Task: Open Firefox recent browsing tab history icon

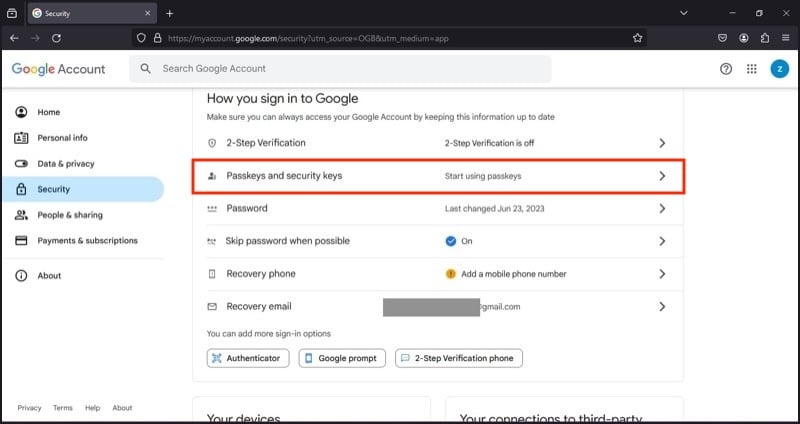Action: pyautogui.click(x=12, y=13)
